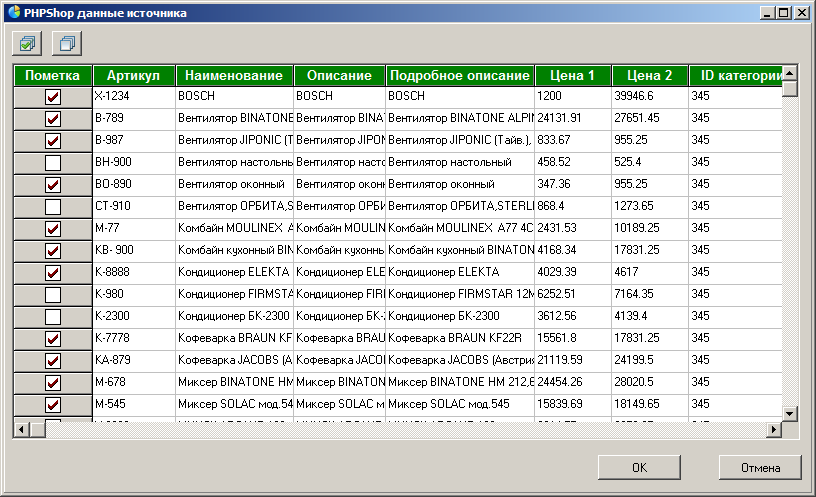
Task: Toggle the checkbox for row M-77
Action: click(x=53, y=228)
